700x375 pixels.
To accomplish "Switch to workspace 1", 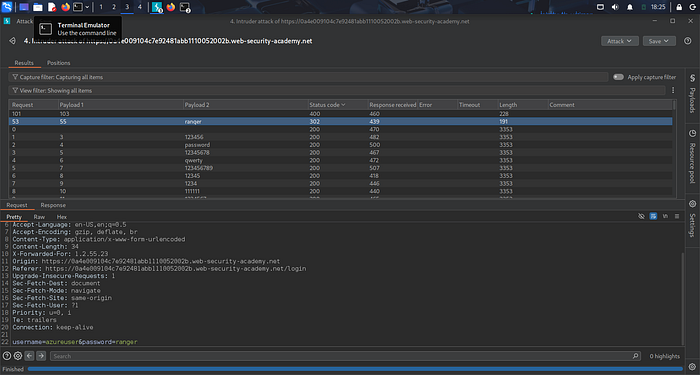I will 101,7.
